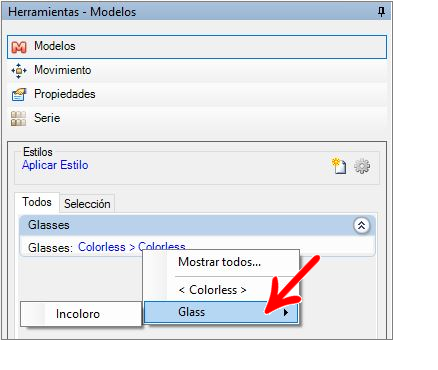438x370 pixels.
Task: Pin the Herramientas - Modelos panel
Action: click(381, 12)
